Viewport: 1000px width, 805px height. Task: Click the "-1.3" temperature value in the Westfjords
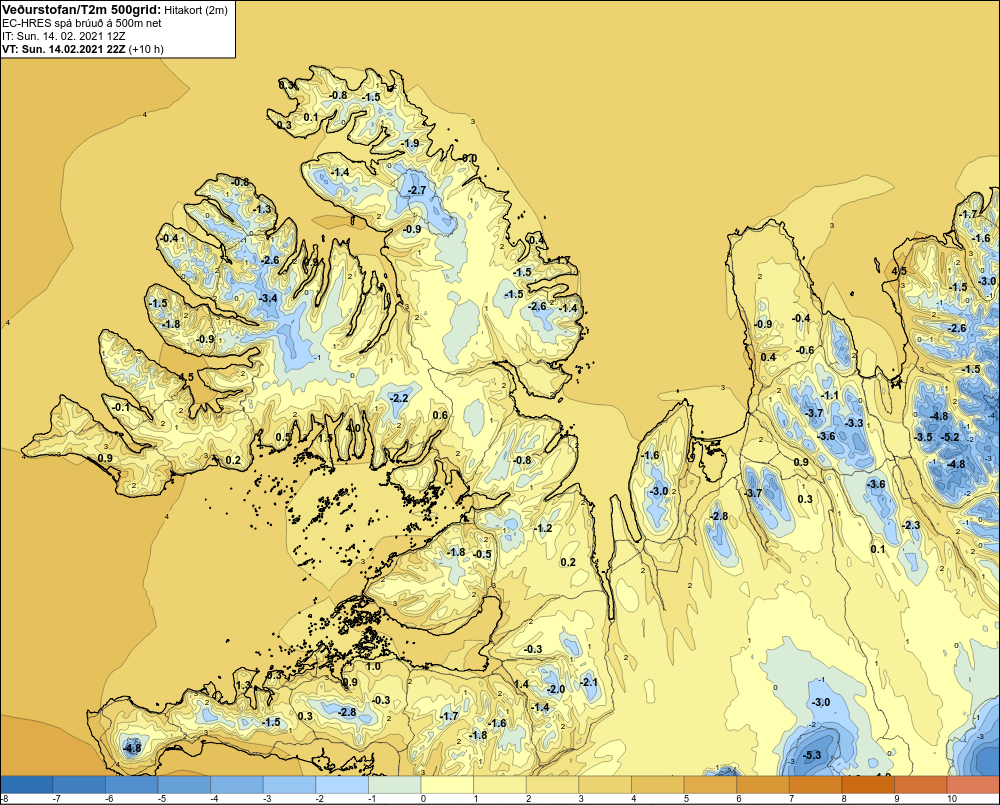262,209
